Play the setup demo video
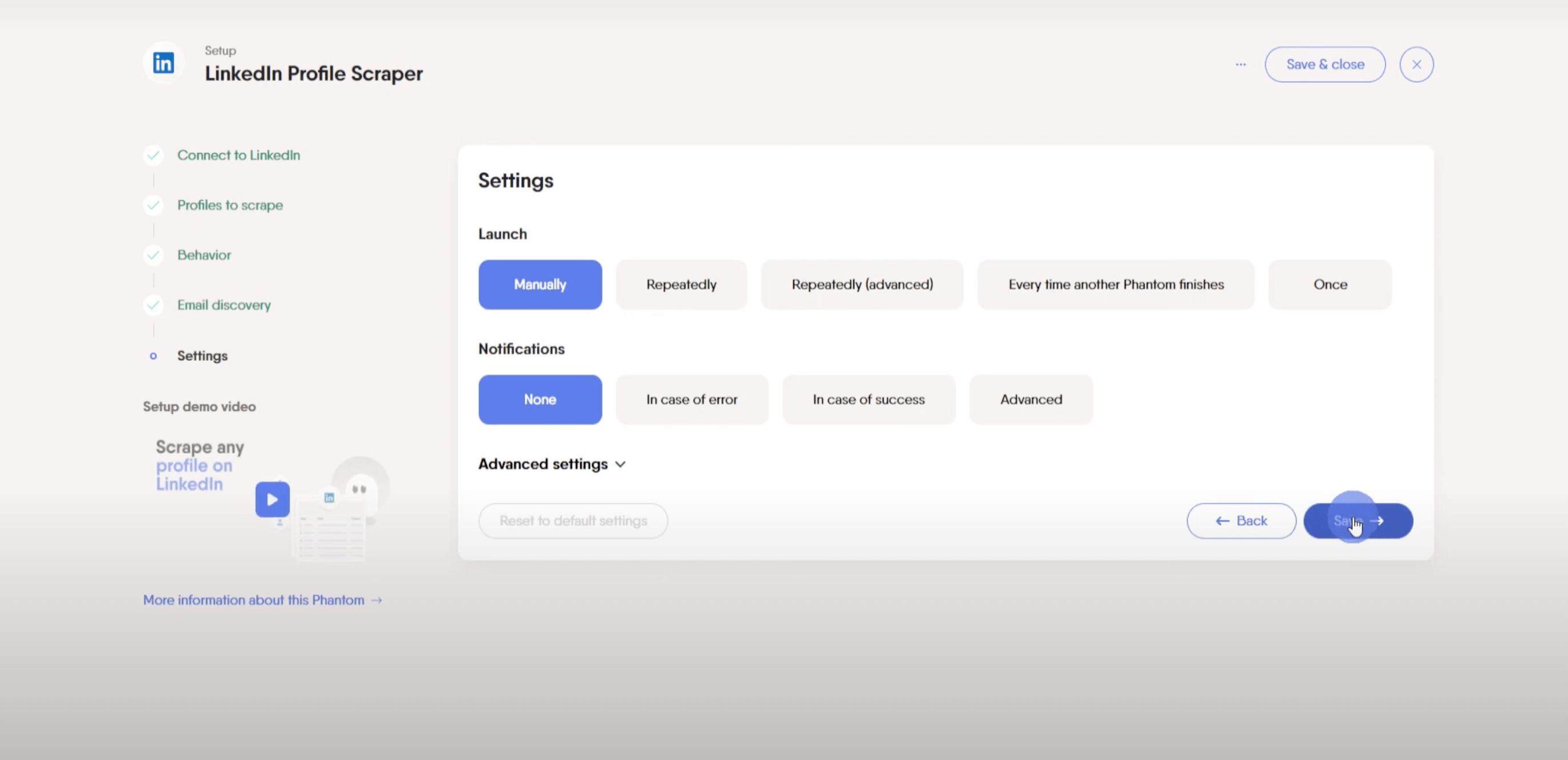 coord(272,500)
